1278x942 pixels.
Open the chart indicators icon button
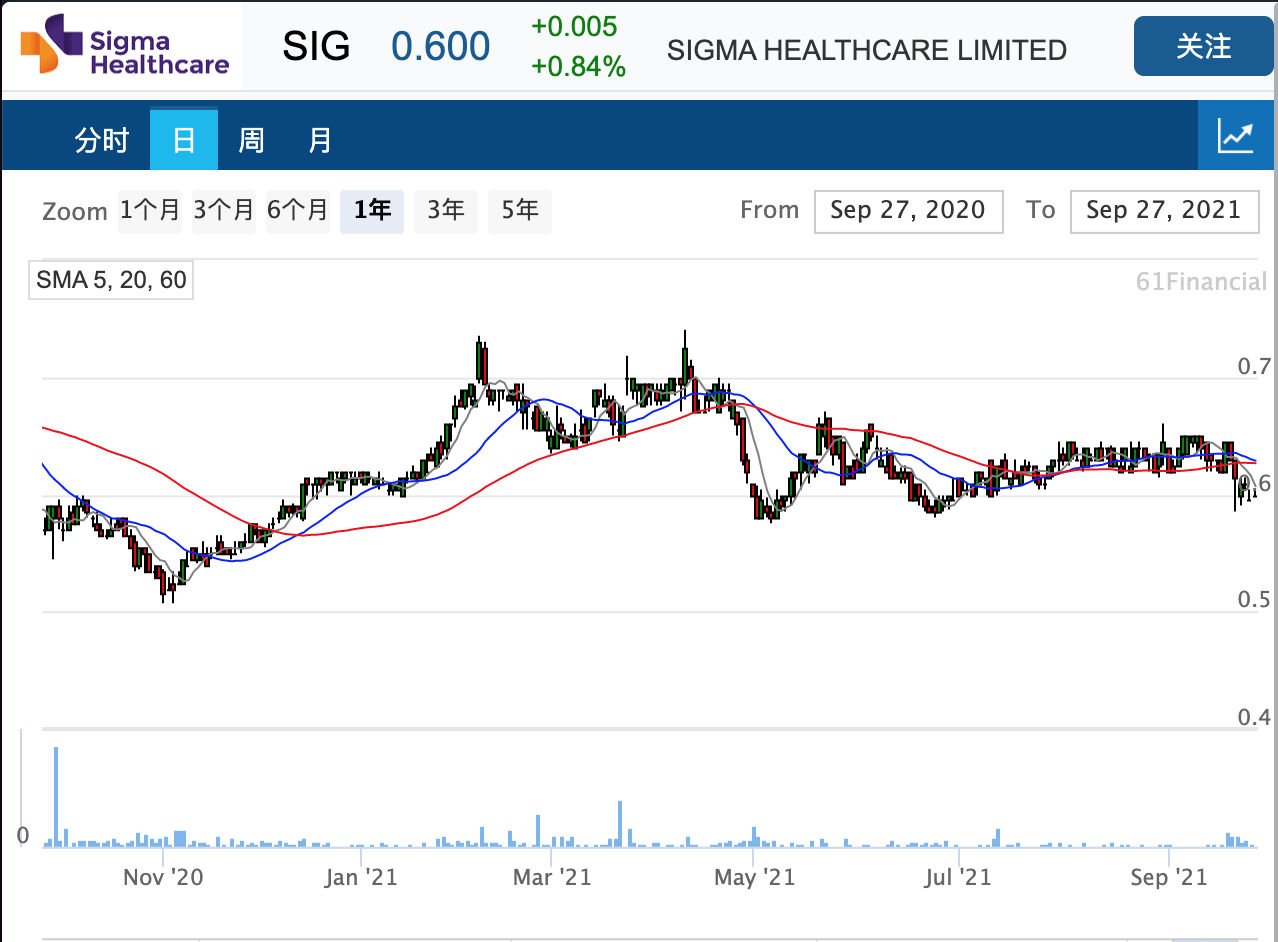1236,135
